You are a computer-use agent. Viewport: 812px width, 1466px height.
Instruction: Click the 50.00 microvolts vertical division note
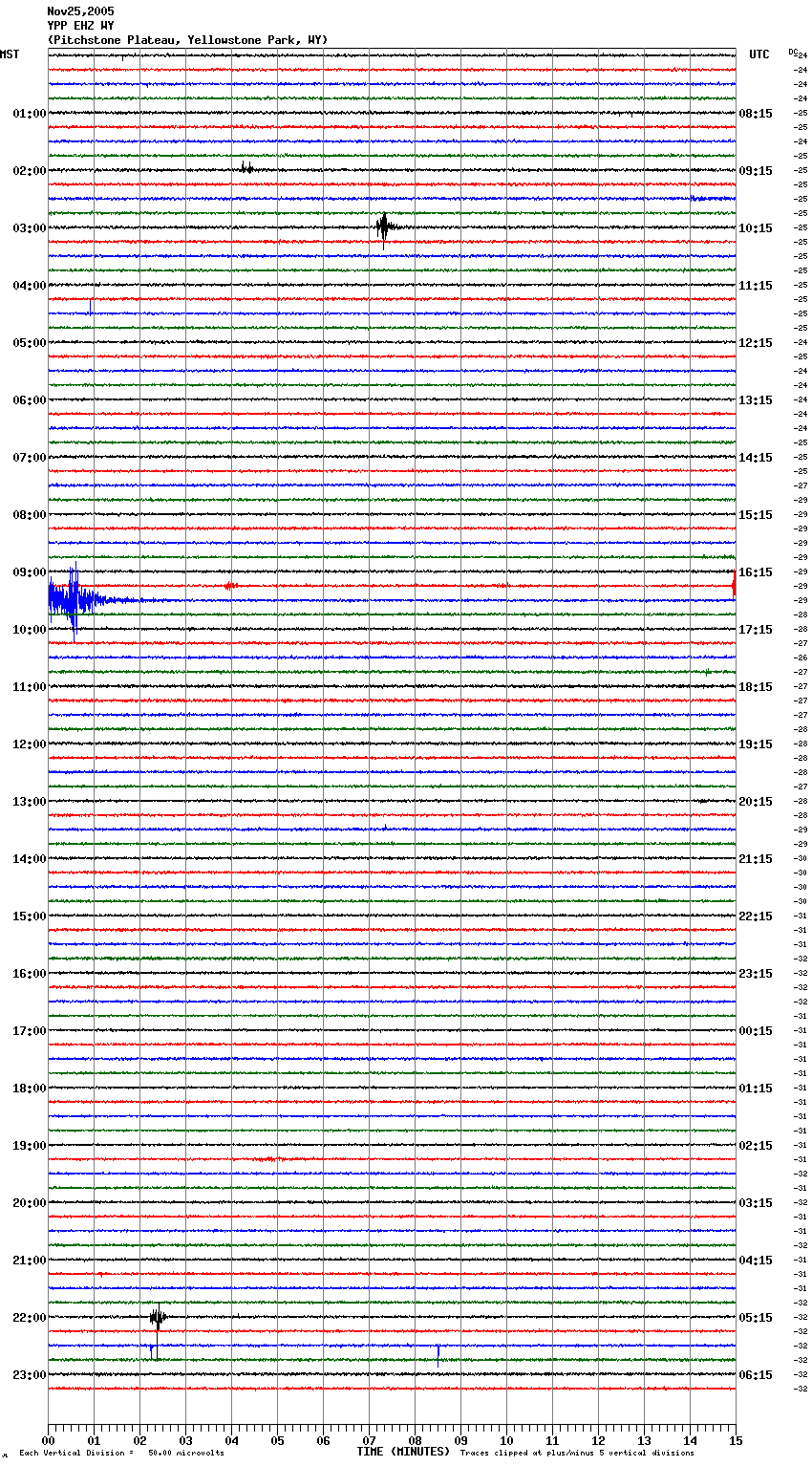(x=122, y=1454)
